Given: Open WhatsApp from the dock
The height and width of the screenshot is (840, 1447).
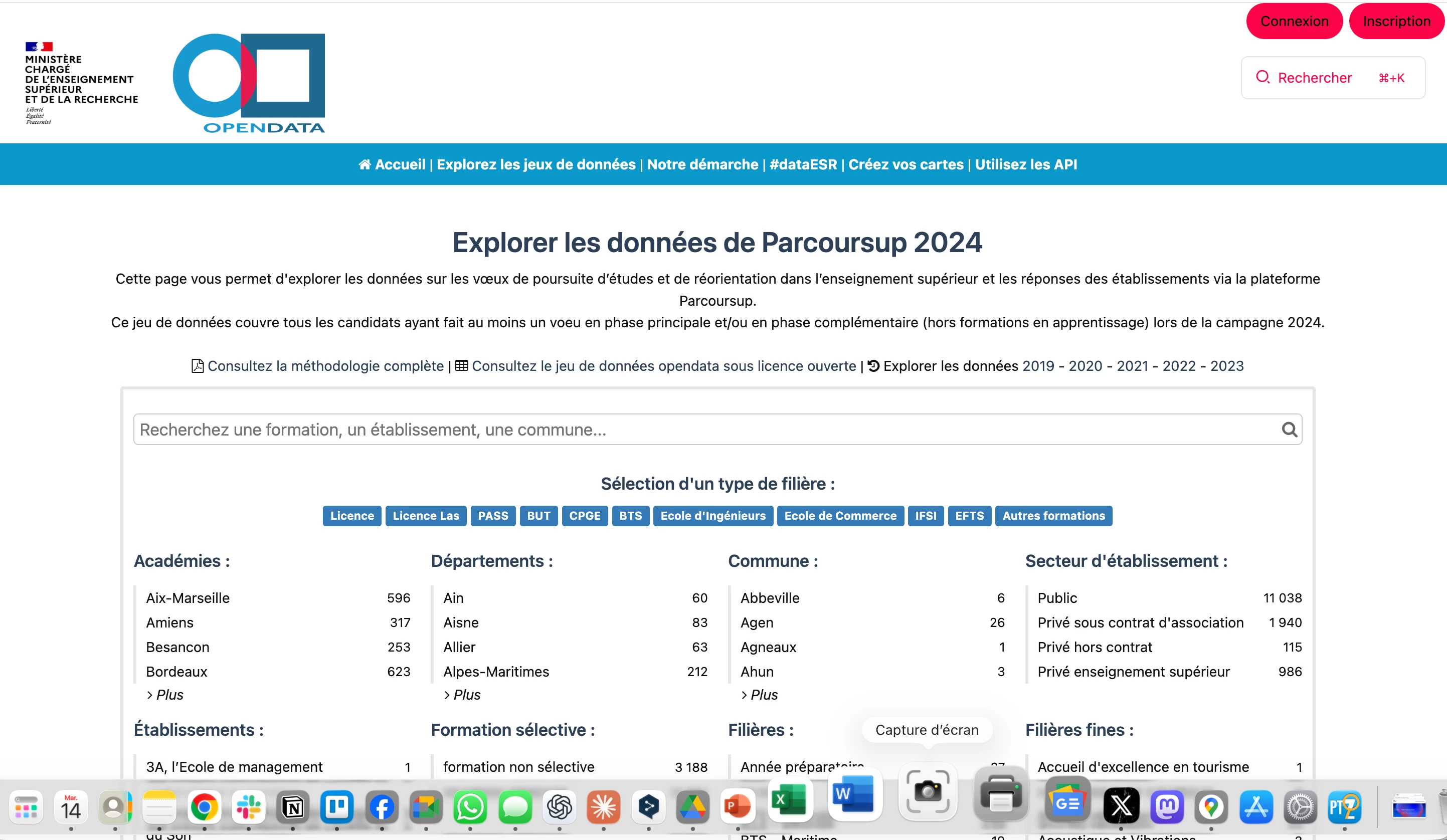Looking at the screenshot, I should tap(470, 807).
